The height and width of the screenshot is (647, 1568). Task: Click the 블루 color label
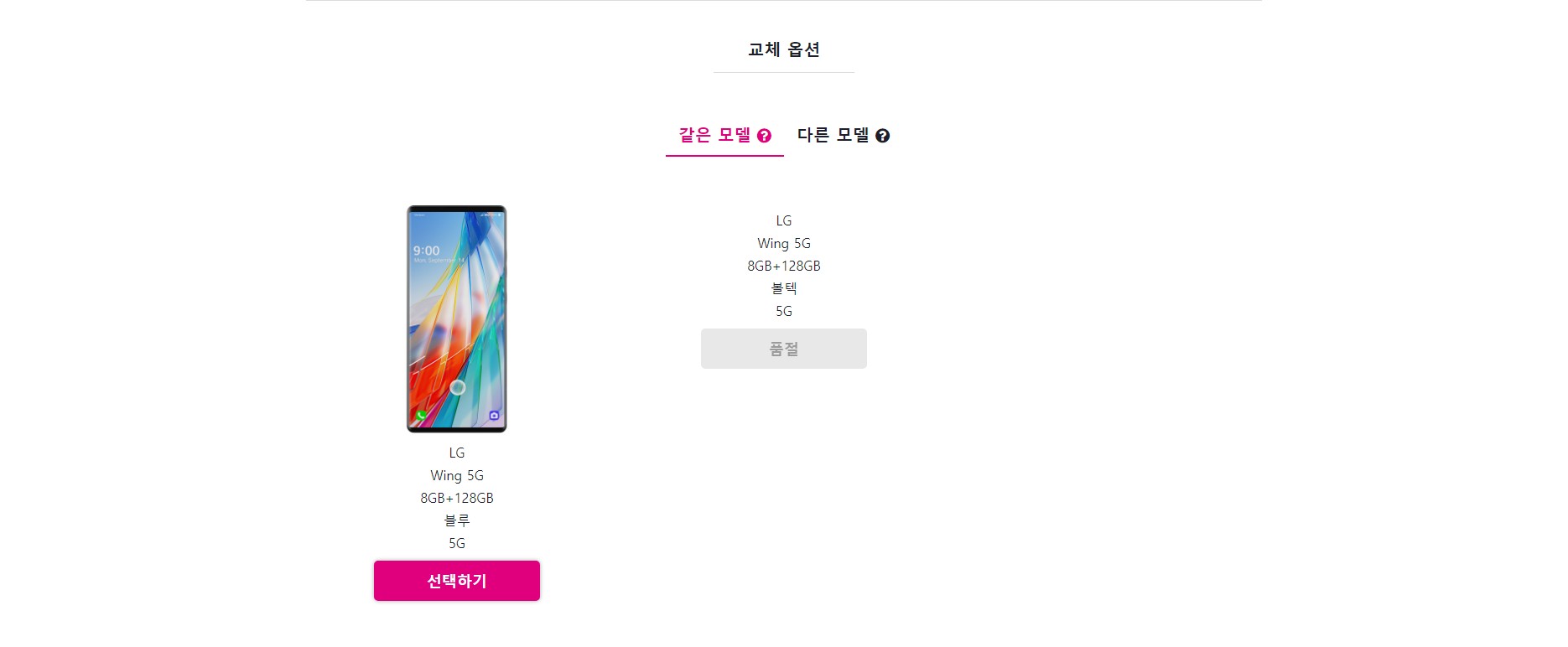point(457,520)
